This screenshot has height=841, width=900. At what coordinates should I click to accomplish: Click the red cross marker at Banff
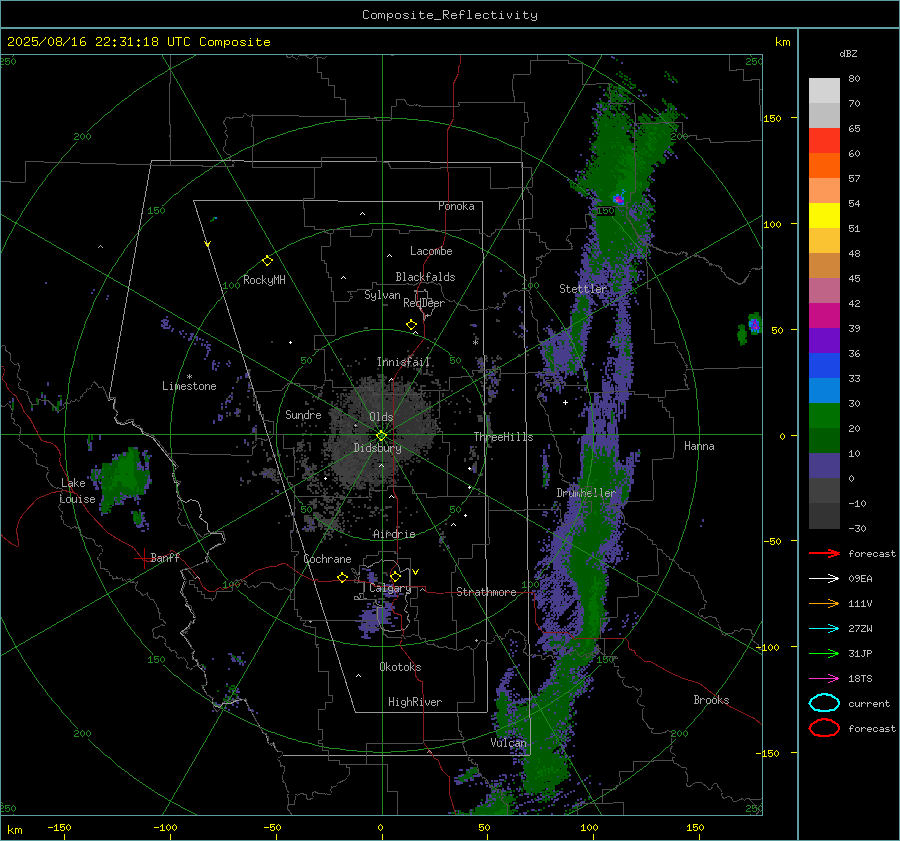(x=143, y=558)
